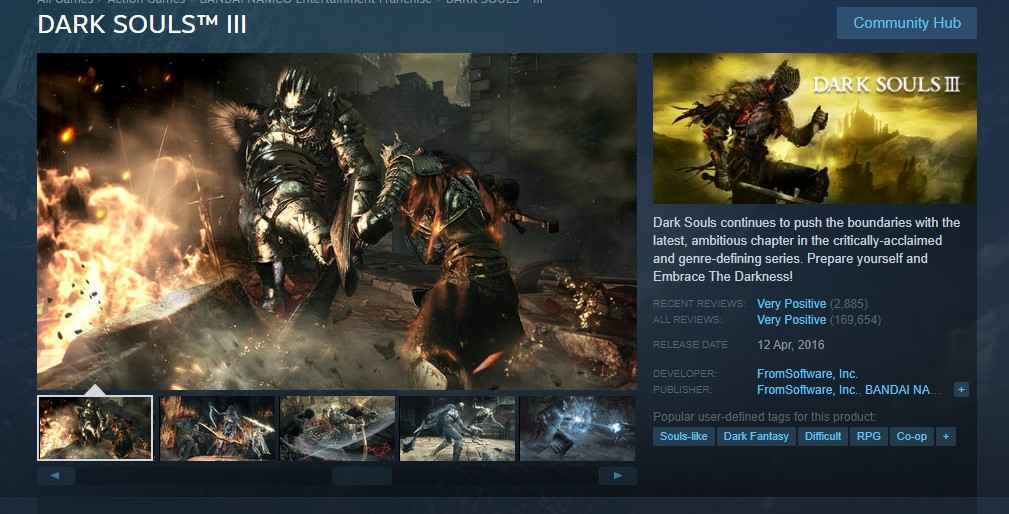The image size is (1009, 514).
Task: Click the Dark Souls III header capsule image
Action: point(815,129)
